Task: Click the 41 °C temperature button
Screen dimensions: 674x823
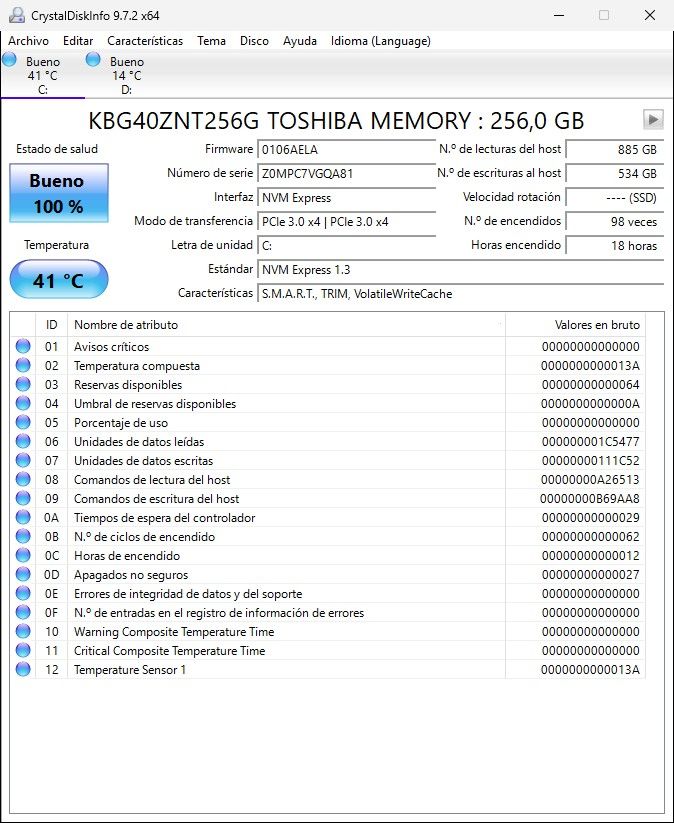Action: click(59, 280)
